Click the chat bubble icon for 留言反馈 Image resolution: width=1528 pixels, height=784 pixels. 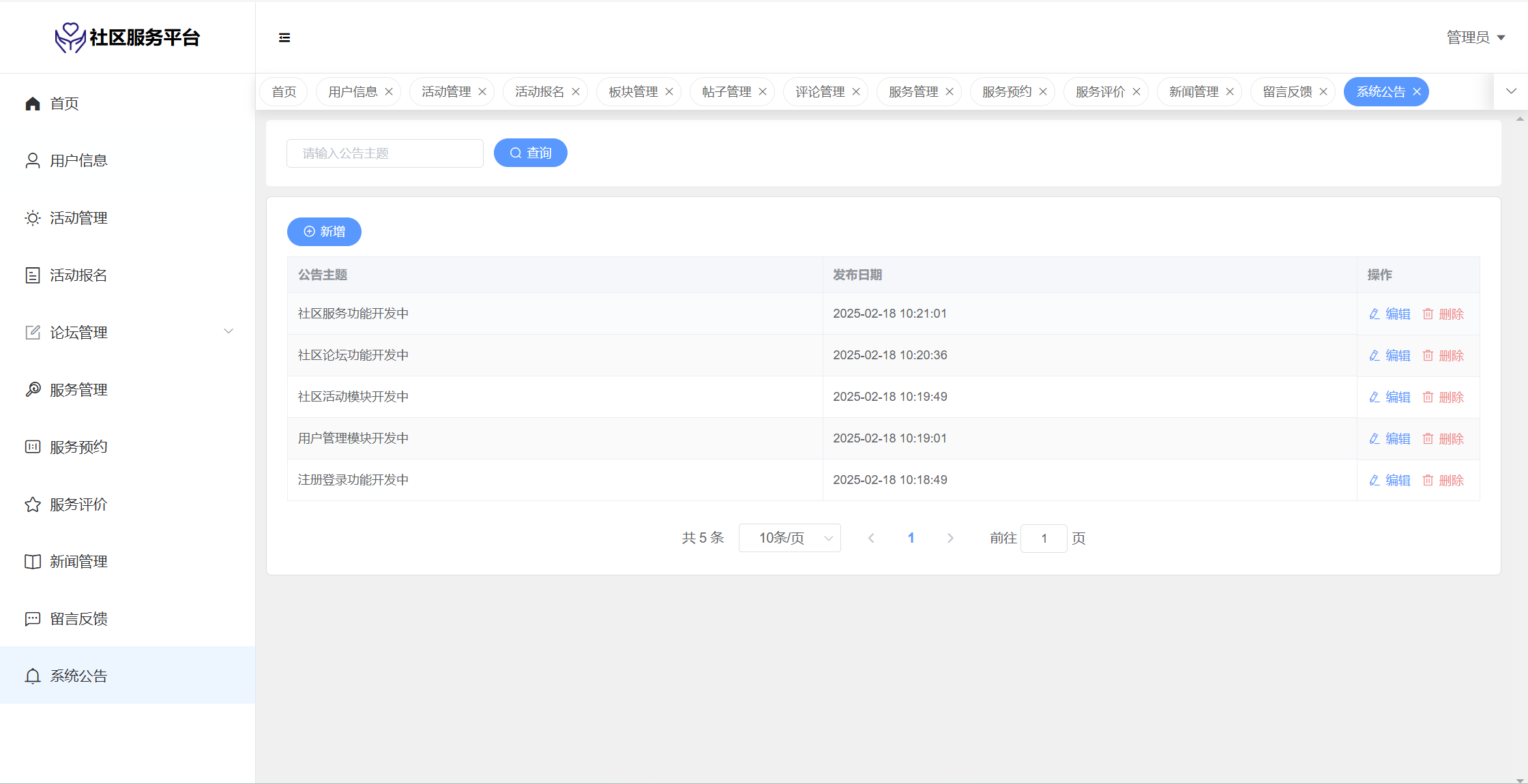click(x=33, y=619)
